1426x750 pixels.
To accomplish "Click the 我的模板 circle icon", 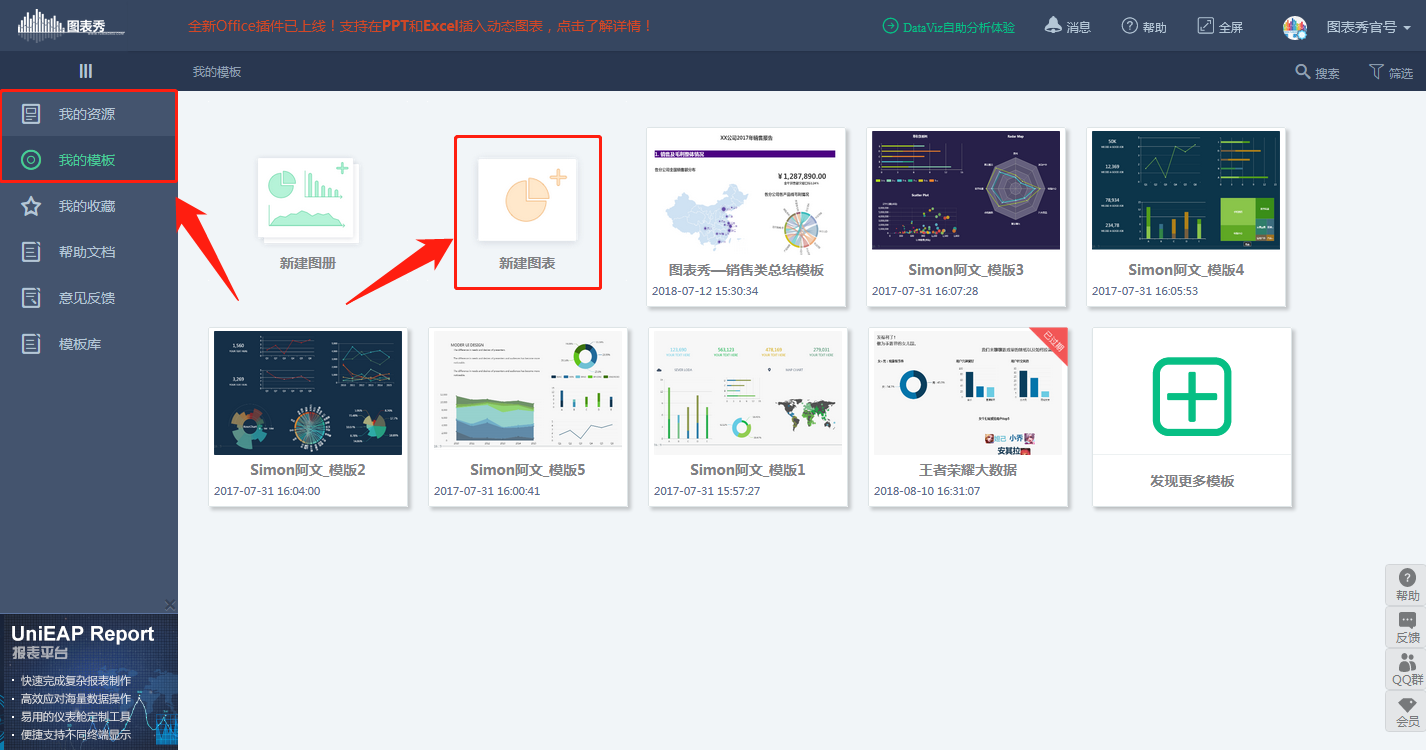I will coord(31,160).
